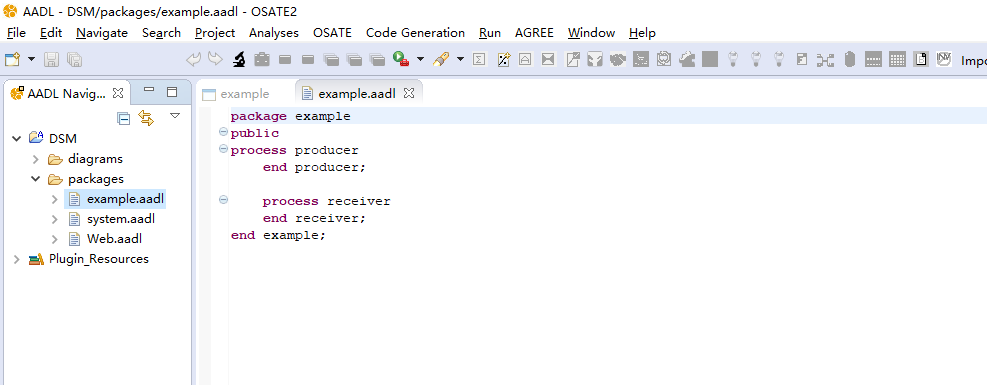Viewport: 987px width, 385px height.
Task: Minimize the AADL Navigator panel
Action: [149, 91]
